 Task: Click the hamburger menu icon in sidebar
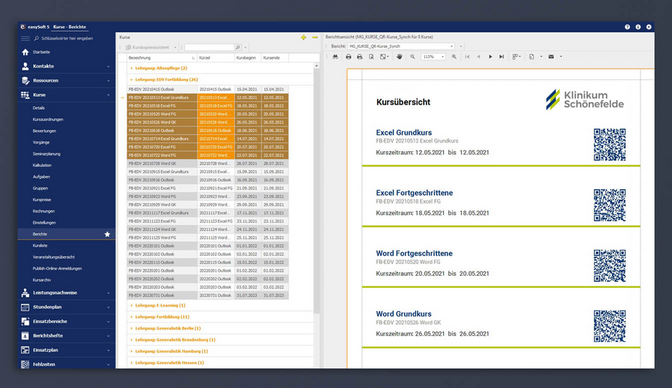25,39
